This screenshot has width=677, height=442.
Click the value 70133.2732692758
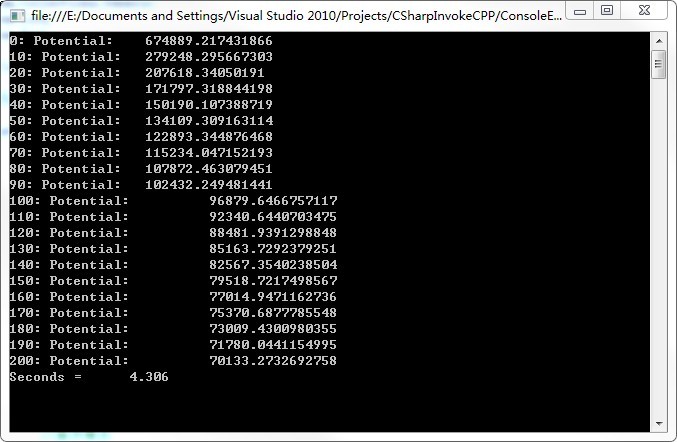pos(273,360)
